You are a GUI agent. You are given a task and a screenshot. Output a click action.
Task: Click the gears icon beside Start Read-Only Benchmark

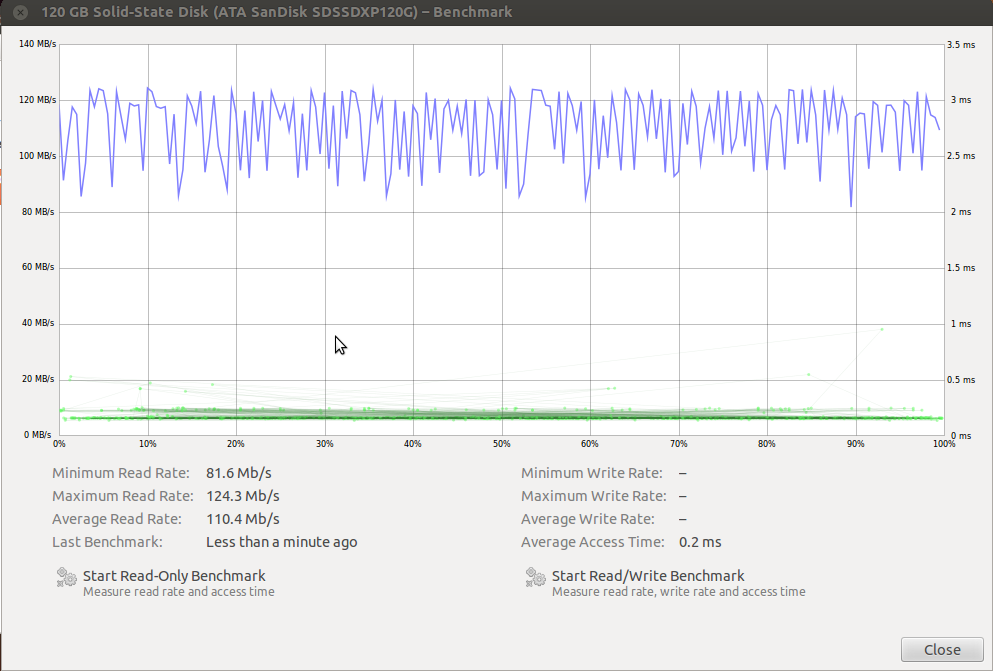[66, 577]
